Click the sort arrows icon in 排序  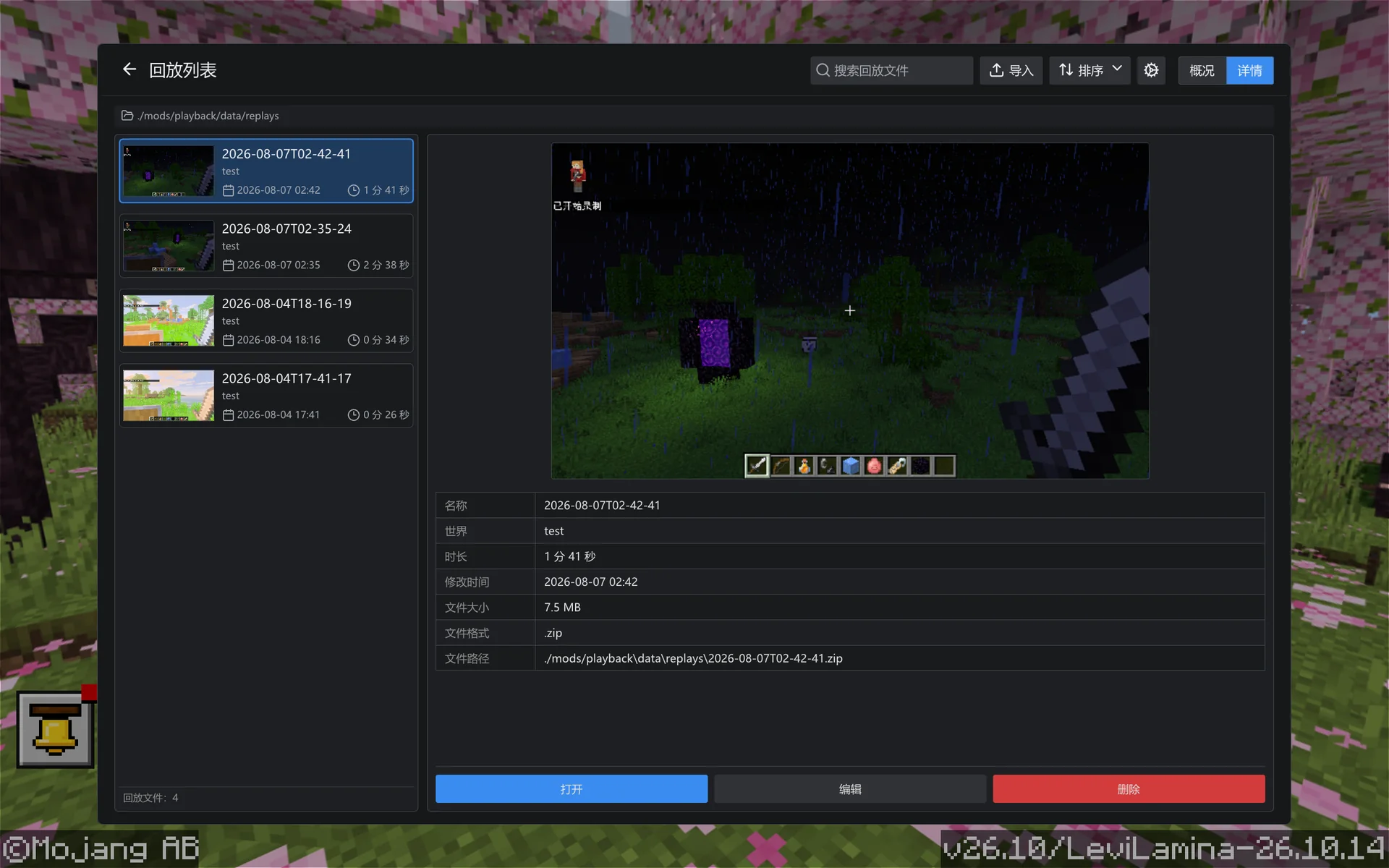tap(1066, 70)
